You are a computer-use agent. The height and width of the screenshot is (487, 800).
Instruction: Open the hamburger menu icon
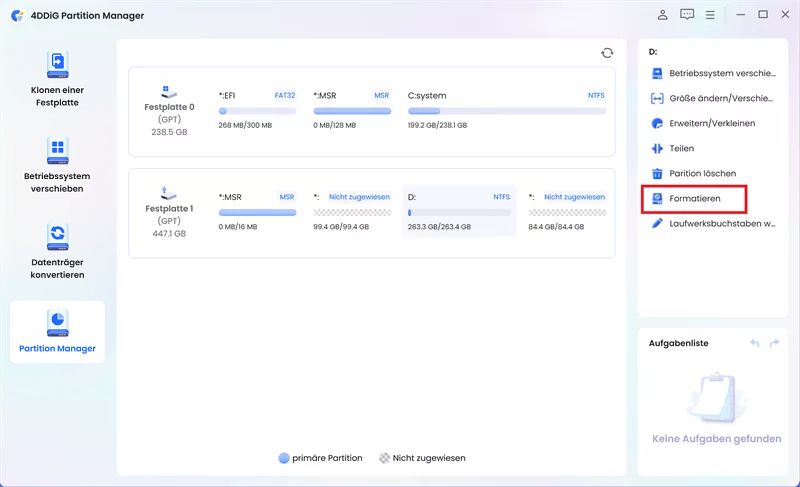tap(710, 15)
